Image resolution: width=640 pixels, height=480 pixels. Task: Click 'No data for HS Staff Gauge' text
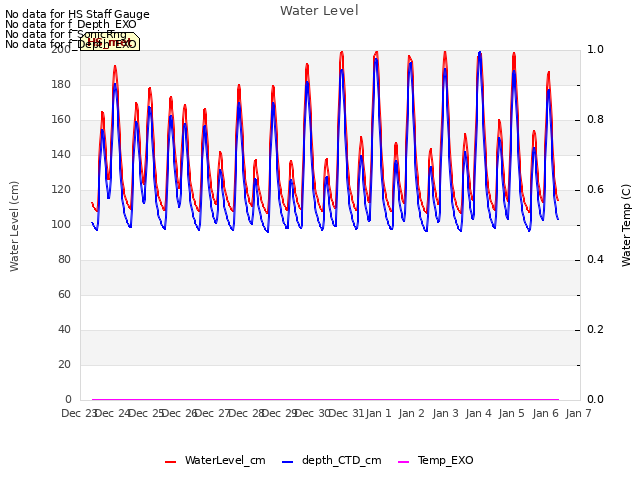[77, 14]
